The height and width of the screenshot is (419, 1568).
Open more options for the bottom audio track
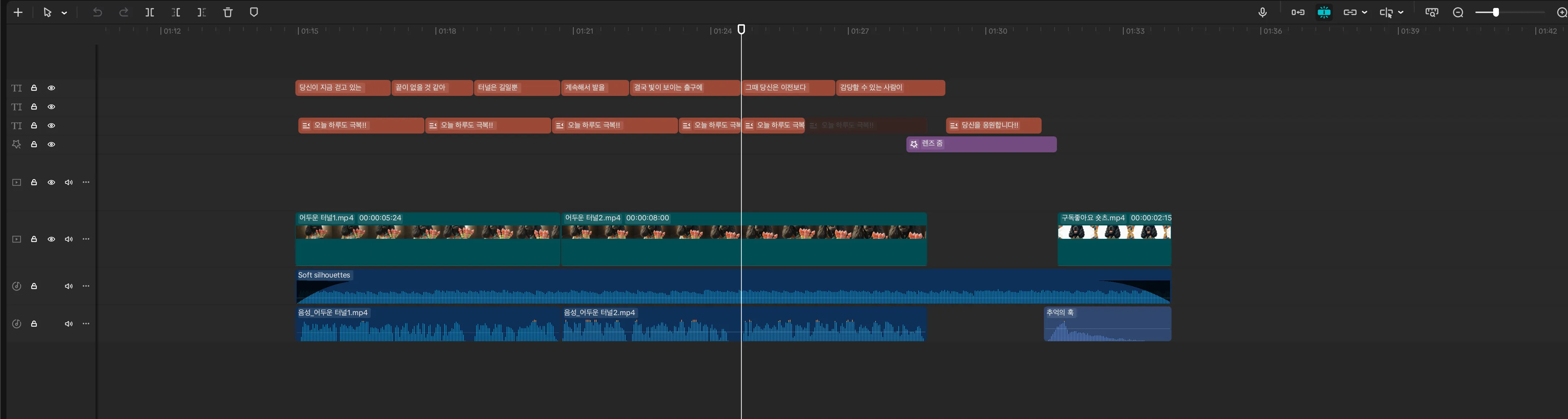86,323
